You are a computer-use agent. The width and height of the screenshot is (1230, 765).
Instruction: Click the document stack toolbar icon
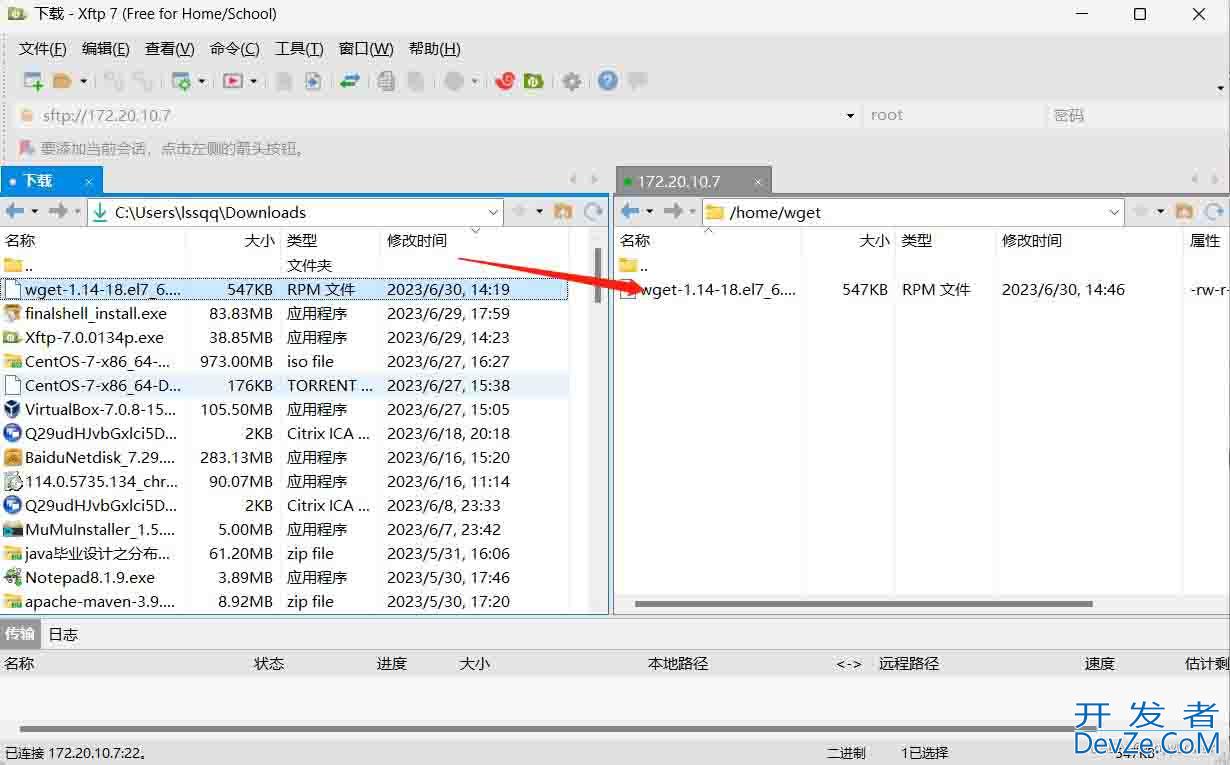(386, 81)
